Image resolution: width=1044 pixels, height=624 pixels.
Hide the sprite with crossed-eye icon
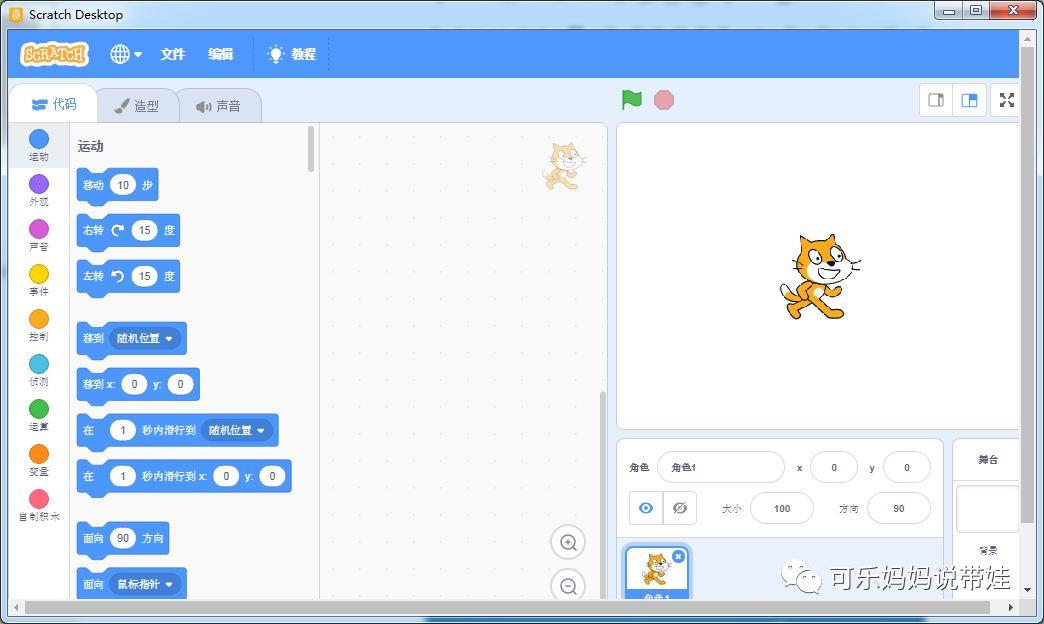680,508
